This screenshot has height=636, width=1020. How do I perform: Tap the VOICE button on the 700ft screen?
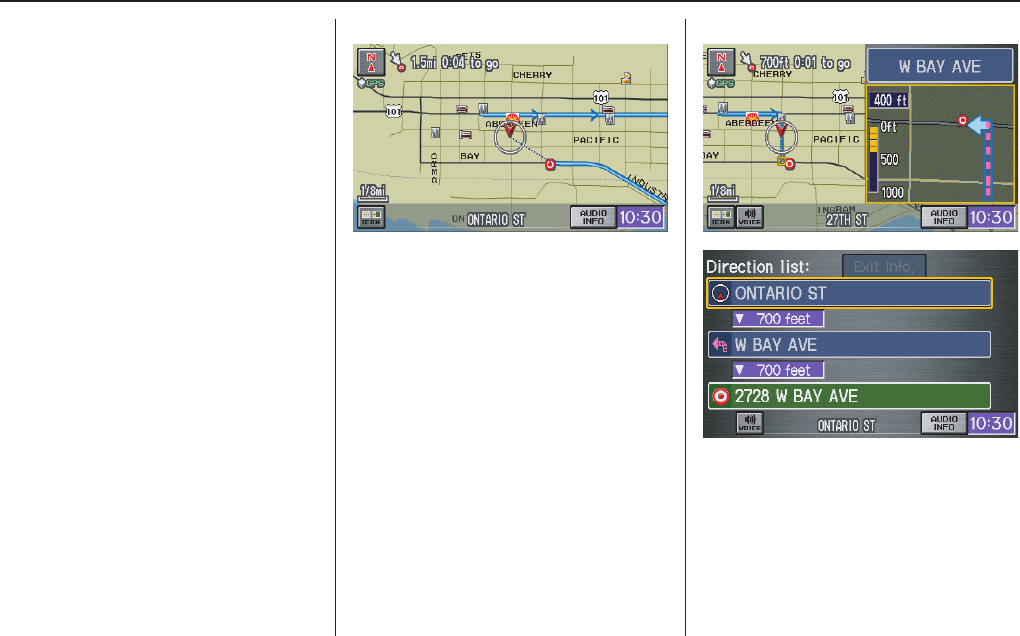pos(749,217)
